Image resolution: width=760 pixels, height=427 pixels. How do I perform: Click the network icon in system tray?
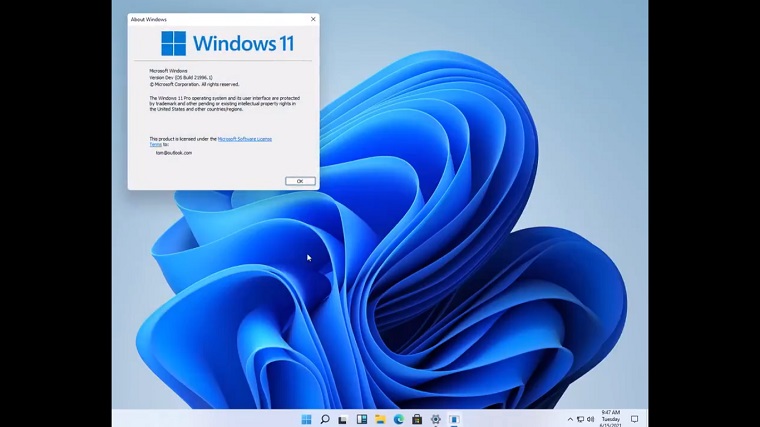tap(580, 419)
